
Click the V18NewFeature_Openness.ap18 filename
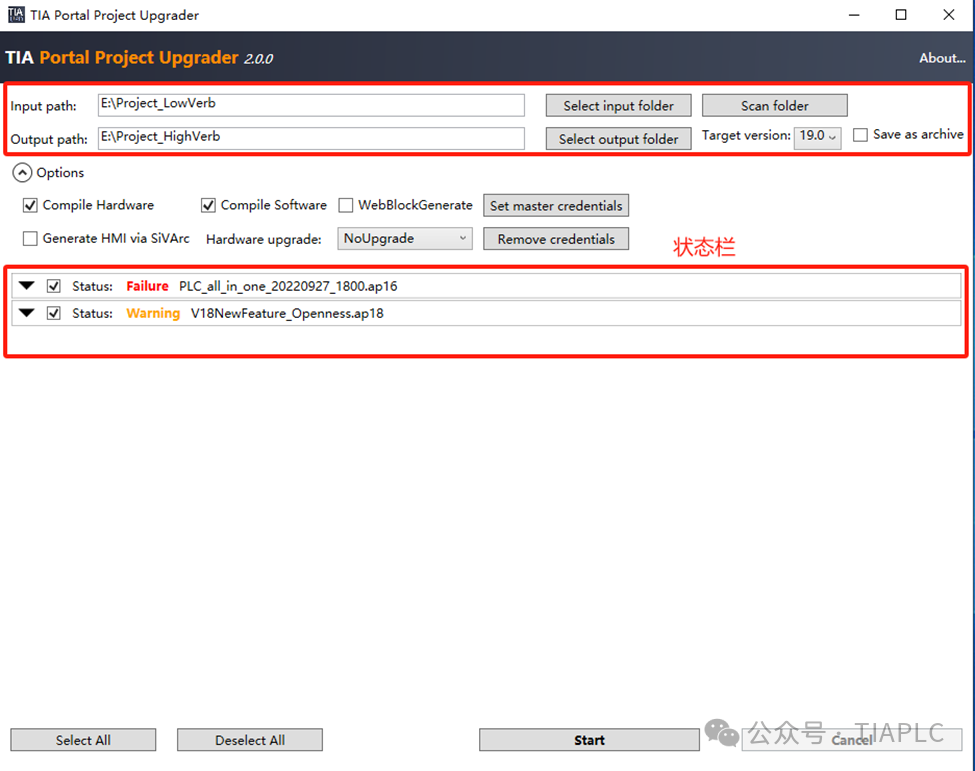287,313
